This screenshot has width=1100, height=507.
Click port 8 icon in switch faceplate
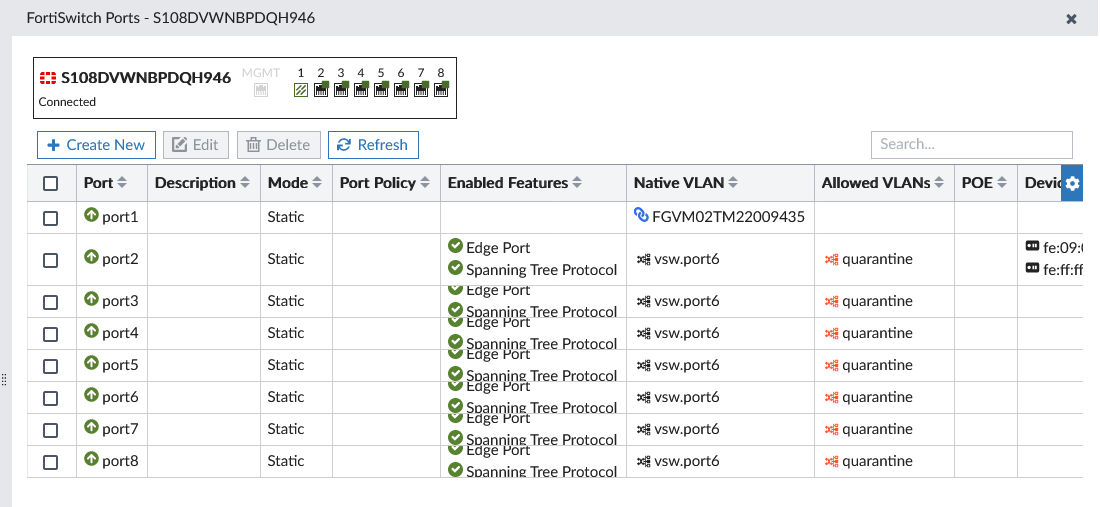click(441, 90)
